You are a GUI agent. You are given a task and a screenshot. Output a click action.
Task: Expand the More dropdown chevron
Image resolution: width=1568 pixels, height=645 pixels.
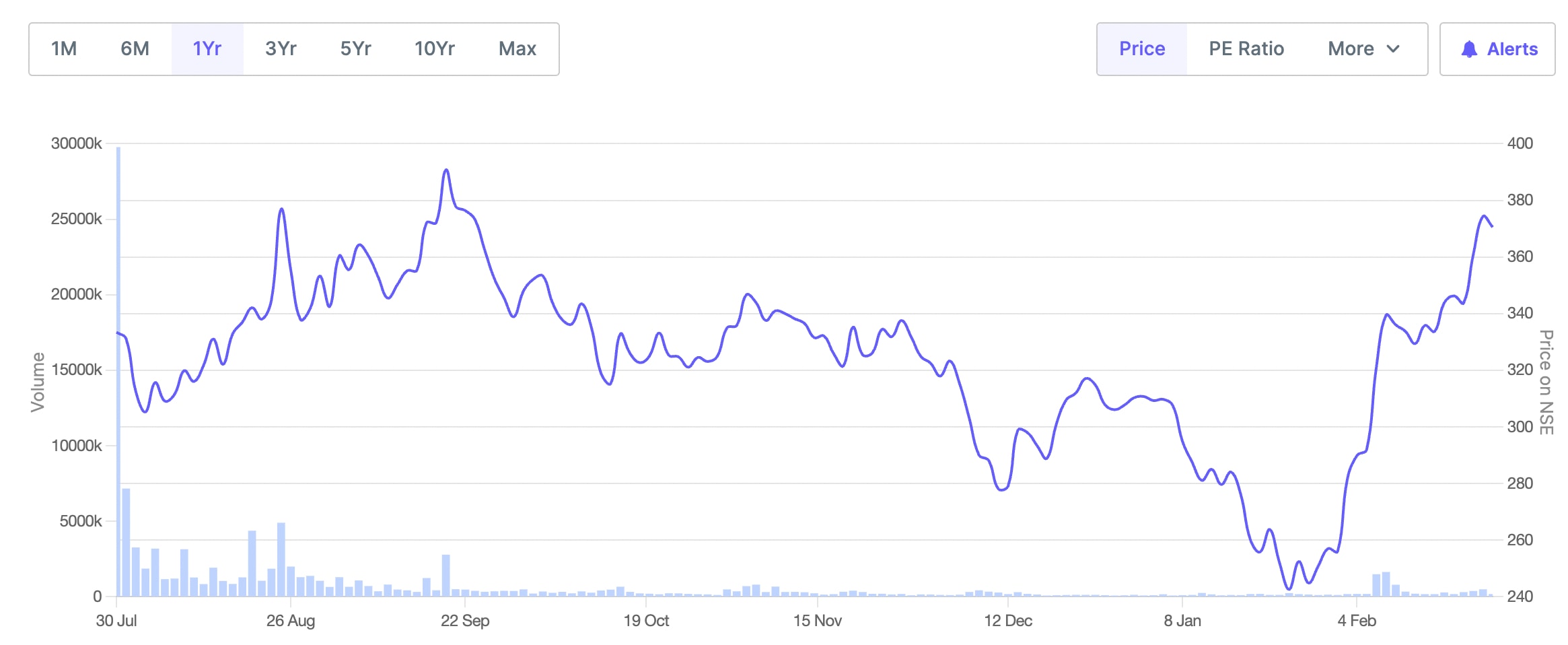point(1394,49)
